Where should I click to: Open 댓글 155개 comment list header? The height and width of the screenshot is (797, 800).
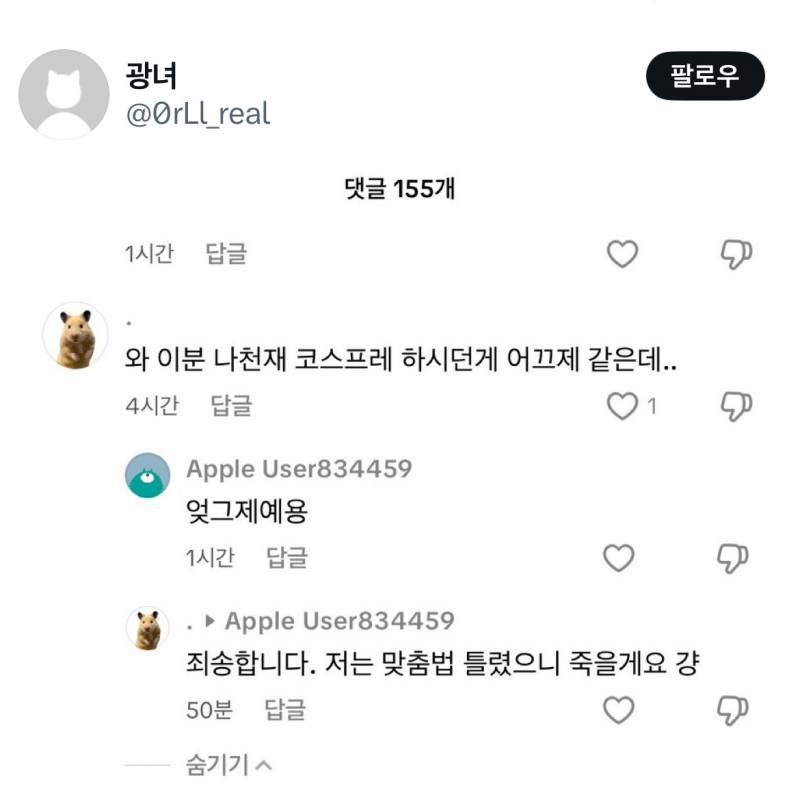[x=400, y=185]
